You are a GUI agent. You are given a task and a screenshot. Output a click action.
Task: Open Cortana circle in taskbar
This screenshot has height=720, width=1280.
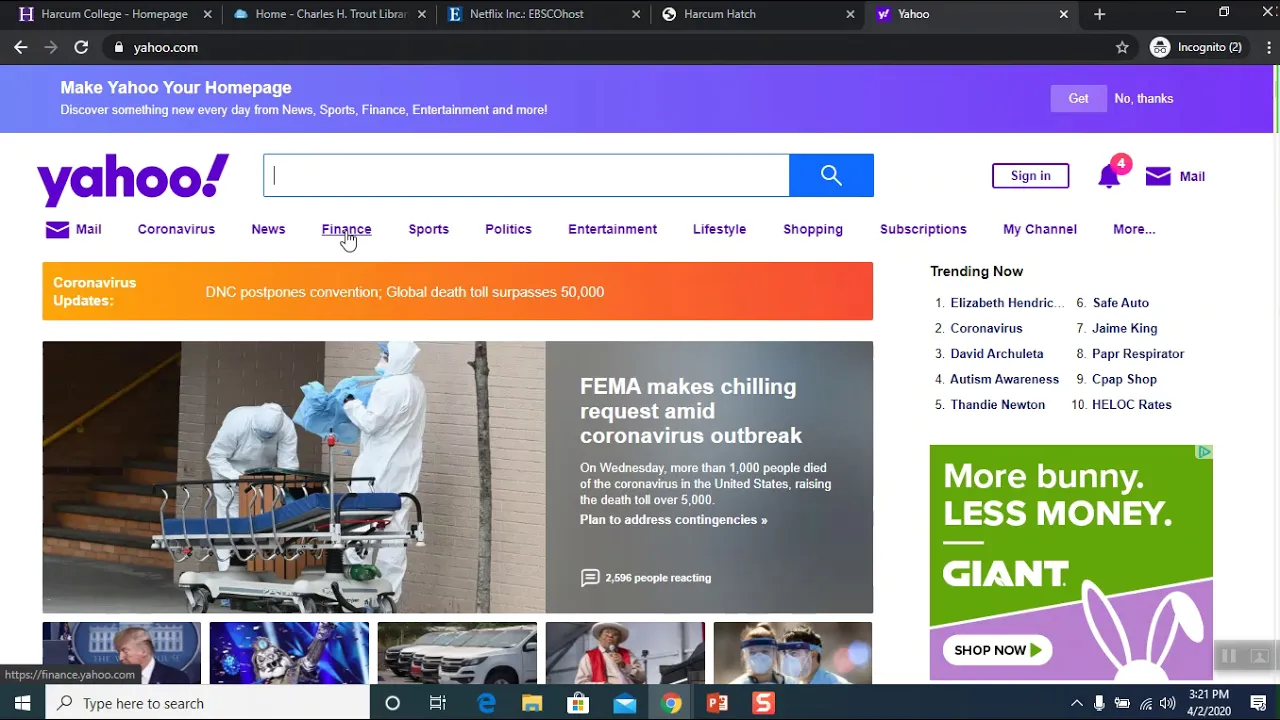tap(392, 703)
